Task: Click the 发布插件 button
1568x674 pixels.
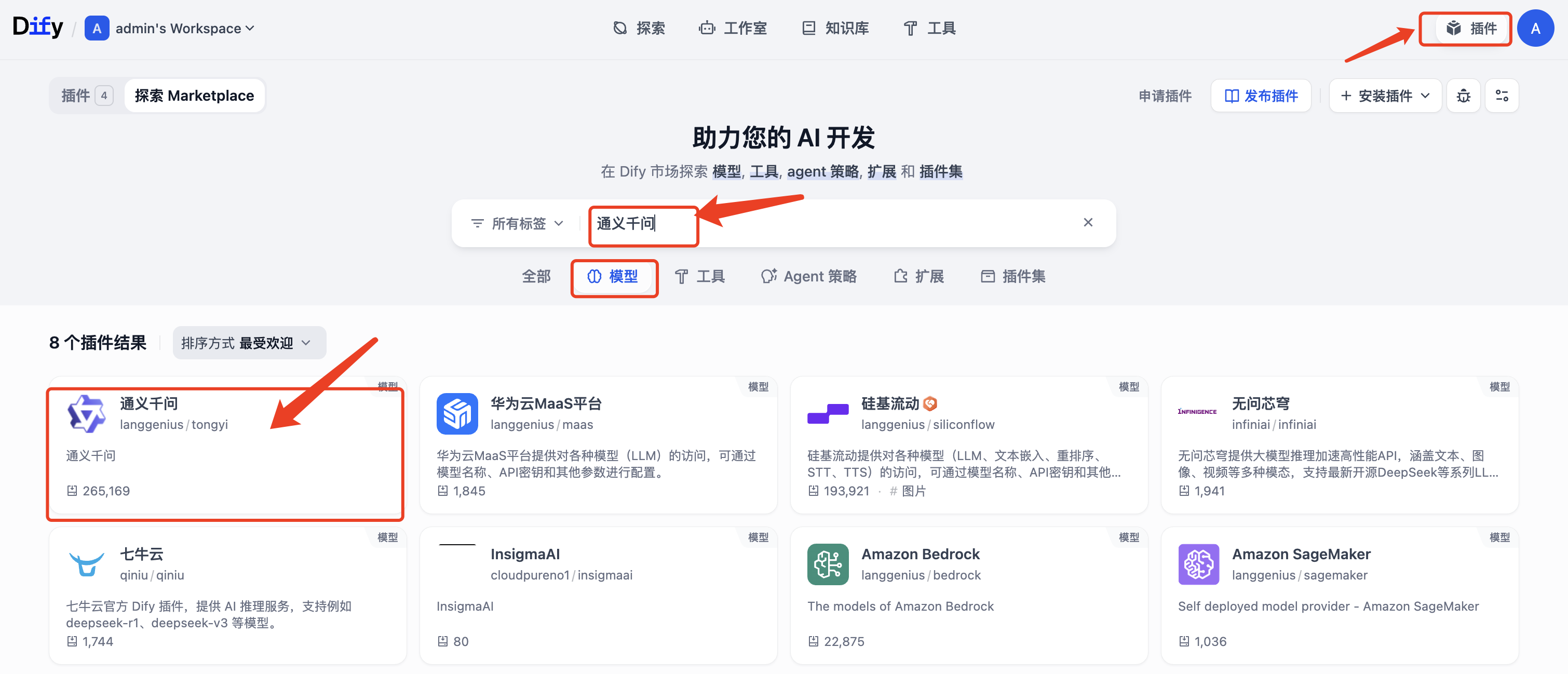Action: click(1261, 96)
